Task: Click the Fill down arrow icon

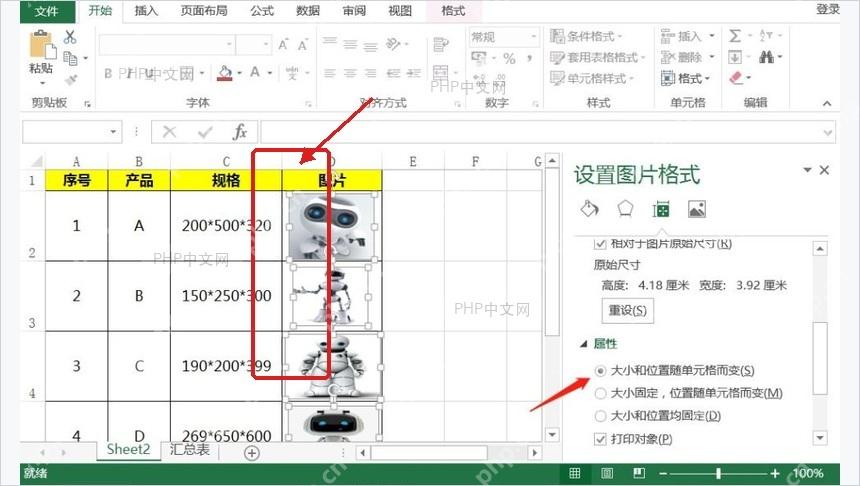Action: [735, 57]
